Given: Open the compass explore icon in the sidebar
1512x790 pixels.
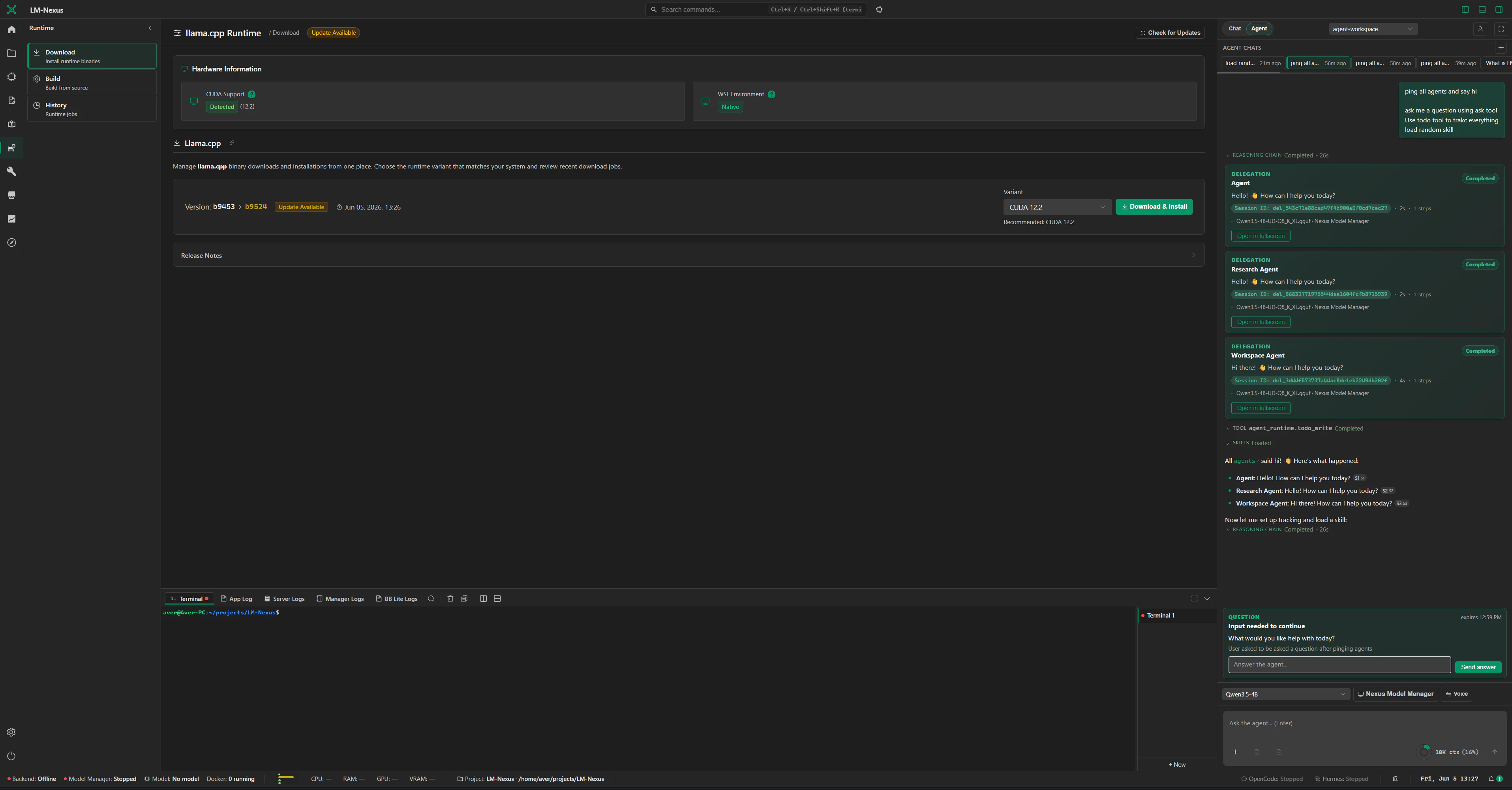Looking at the screenshot, I should coord(11,242).
